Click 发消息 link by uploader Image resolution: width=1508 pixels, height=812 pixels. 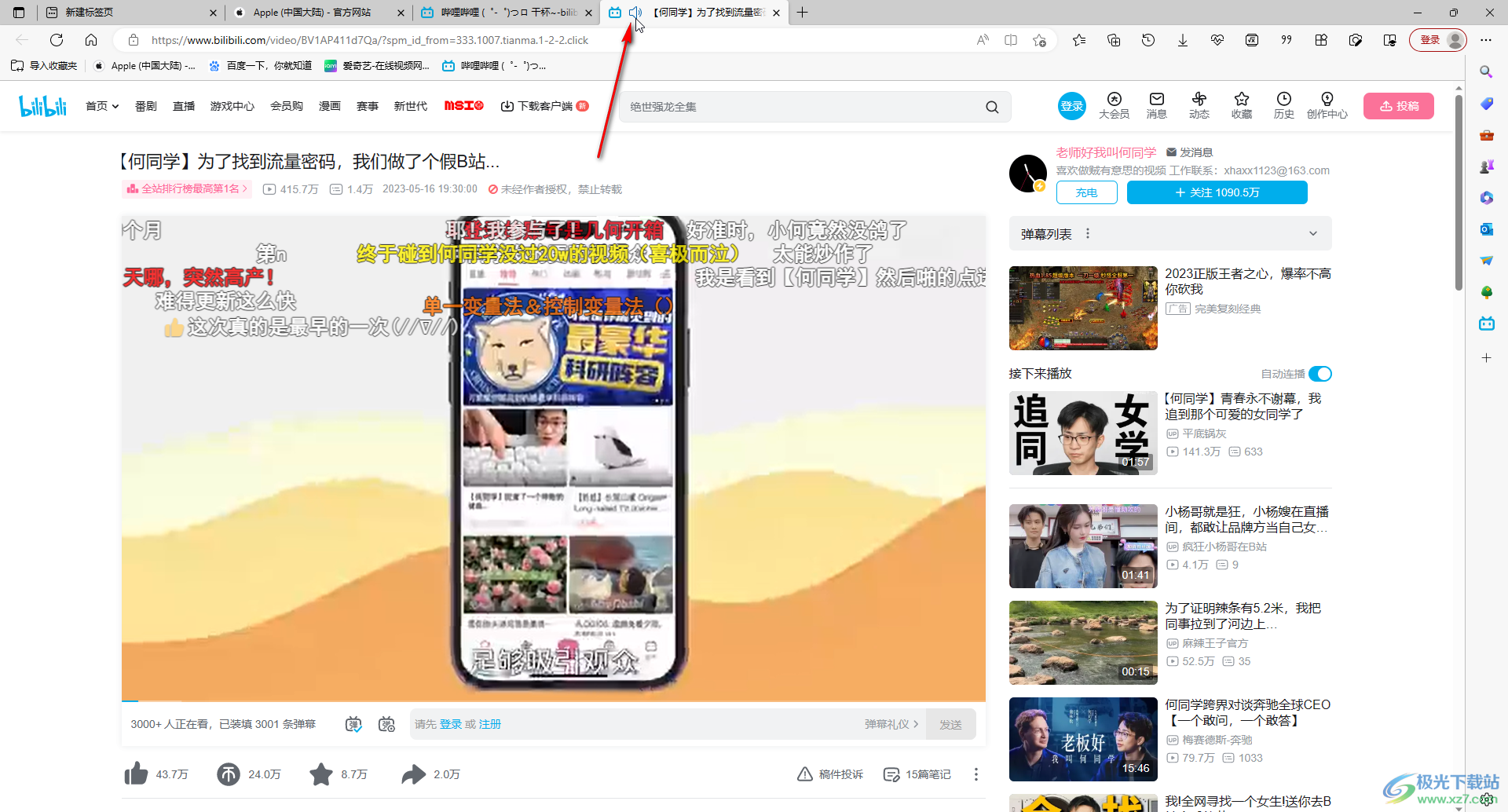pos(1190,152)
